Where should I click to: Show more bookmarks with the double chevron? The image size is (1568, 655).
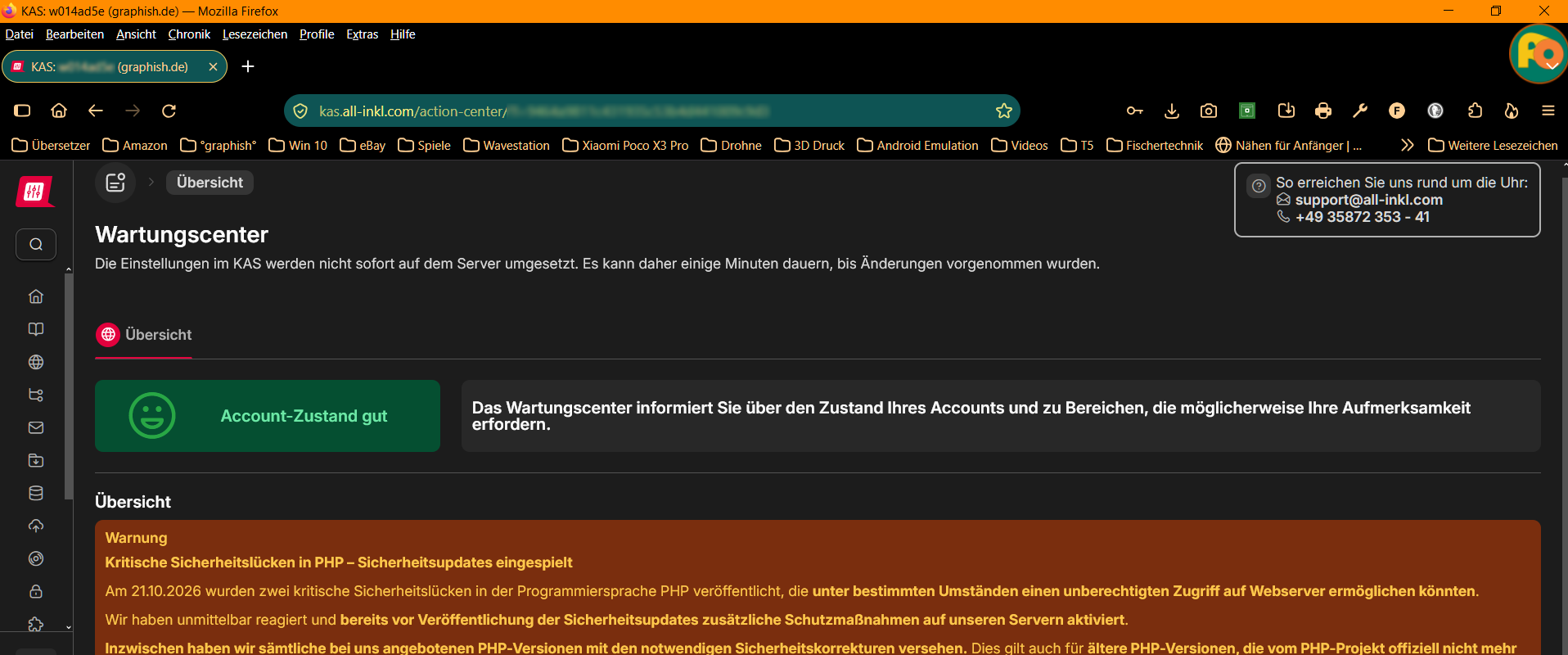point(1408,145)
